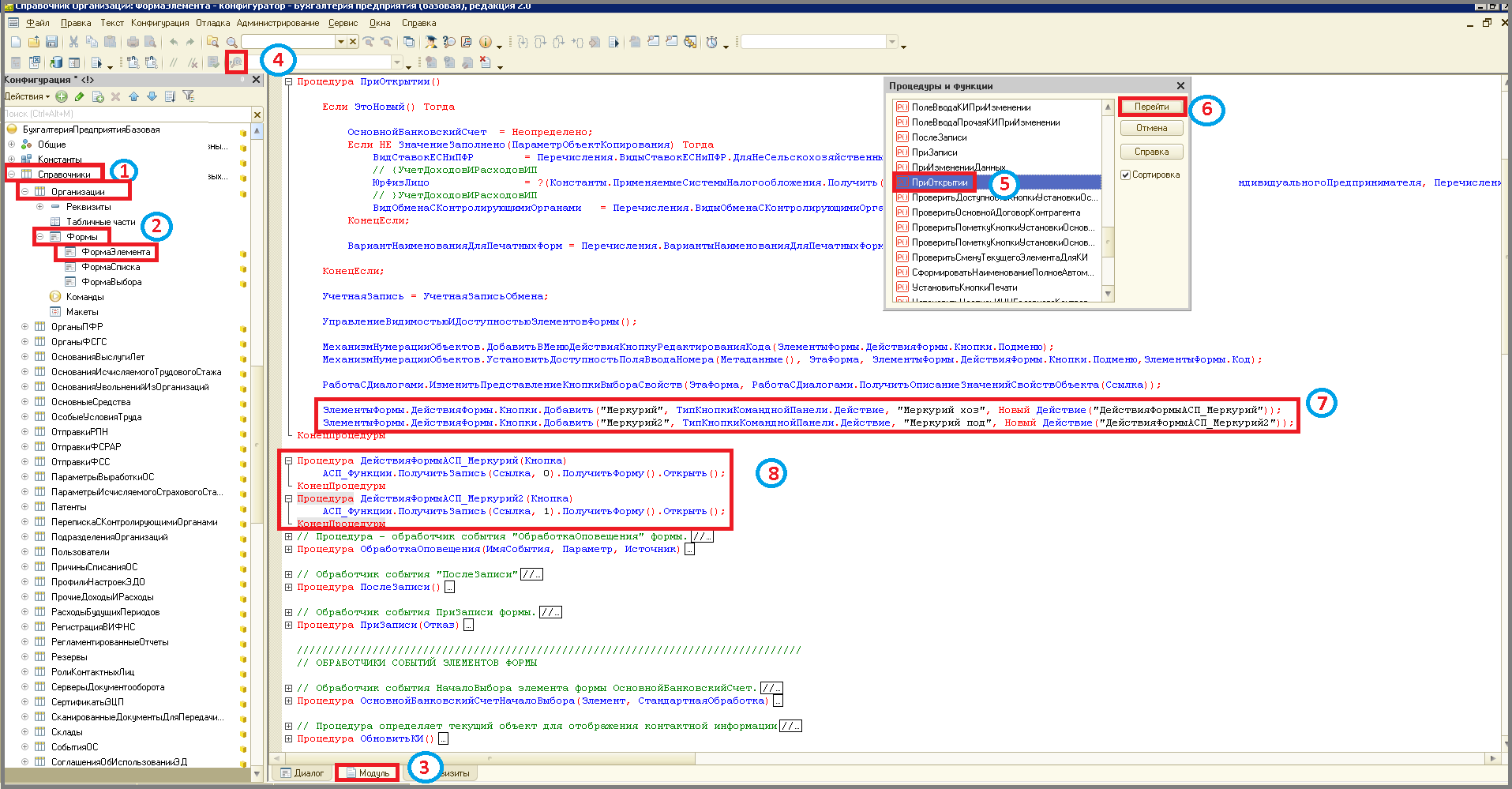
Task: Open Procedures and functions via PROC magnifier icon
Action: [x=236, y=62]
